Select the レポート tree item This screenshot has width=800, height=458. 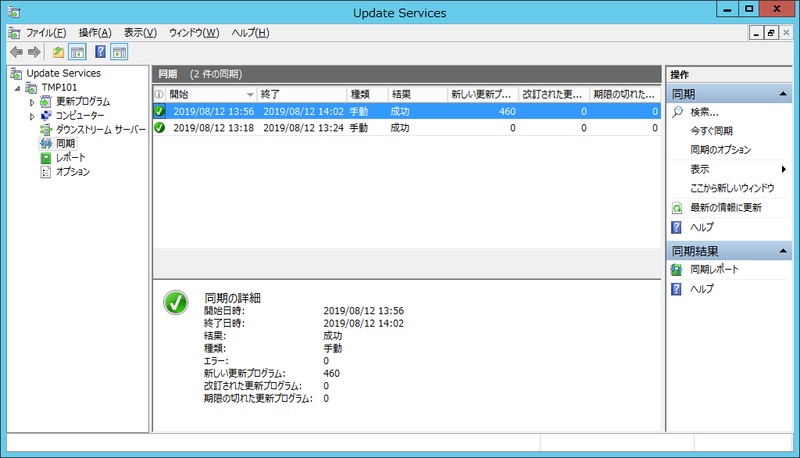(x=70, y=158)
